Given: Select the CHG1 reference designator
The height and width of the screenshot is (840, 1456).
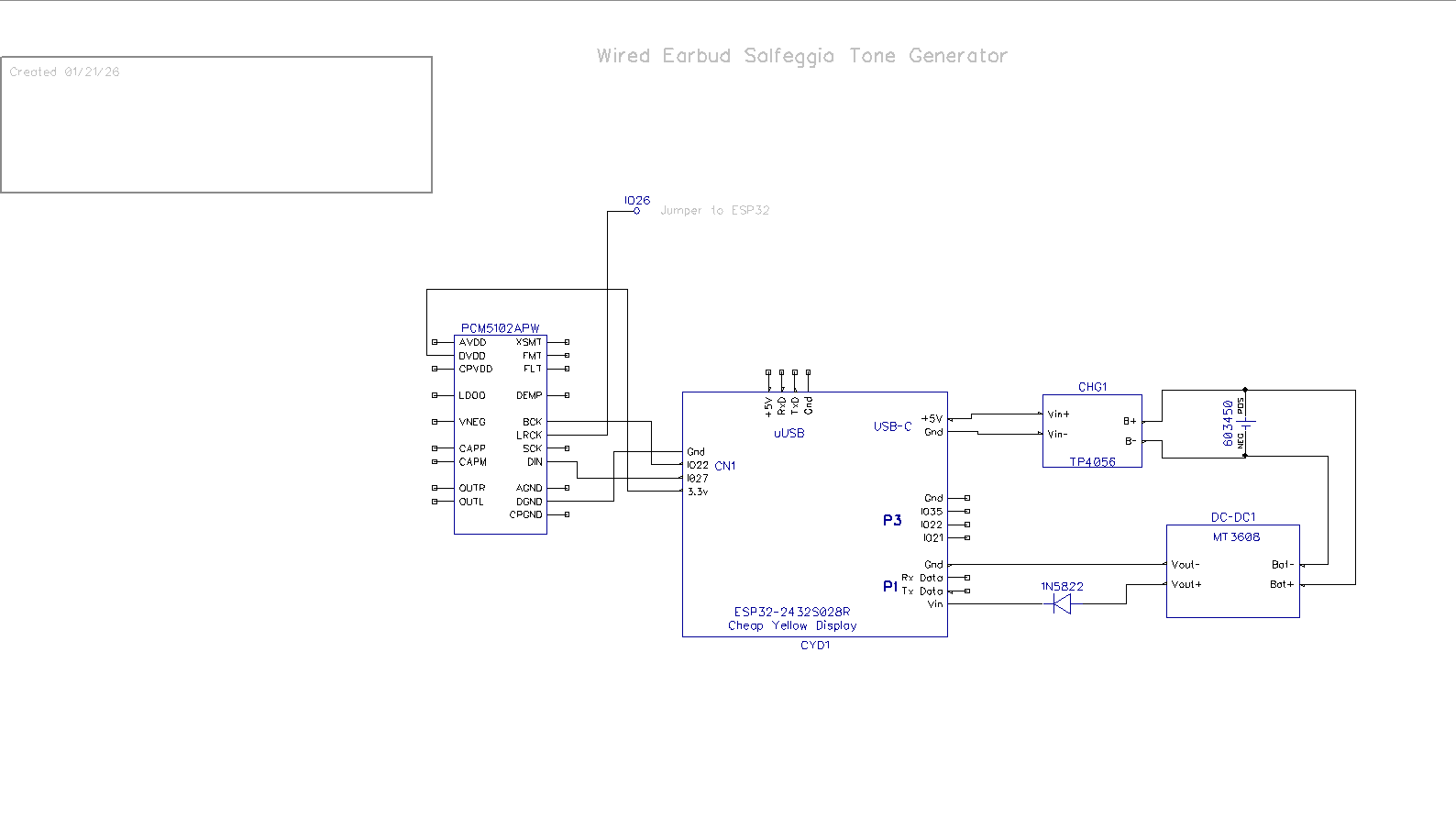Looking at the screenshot, I should 1092,387.
